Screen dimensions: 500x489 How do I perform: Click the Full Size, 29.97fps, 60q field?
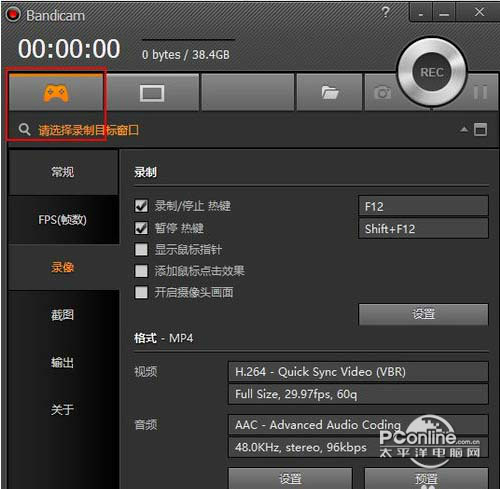(358, 394)
